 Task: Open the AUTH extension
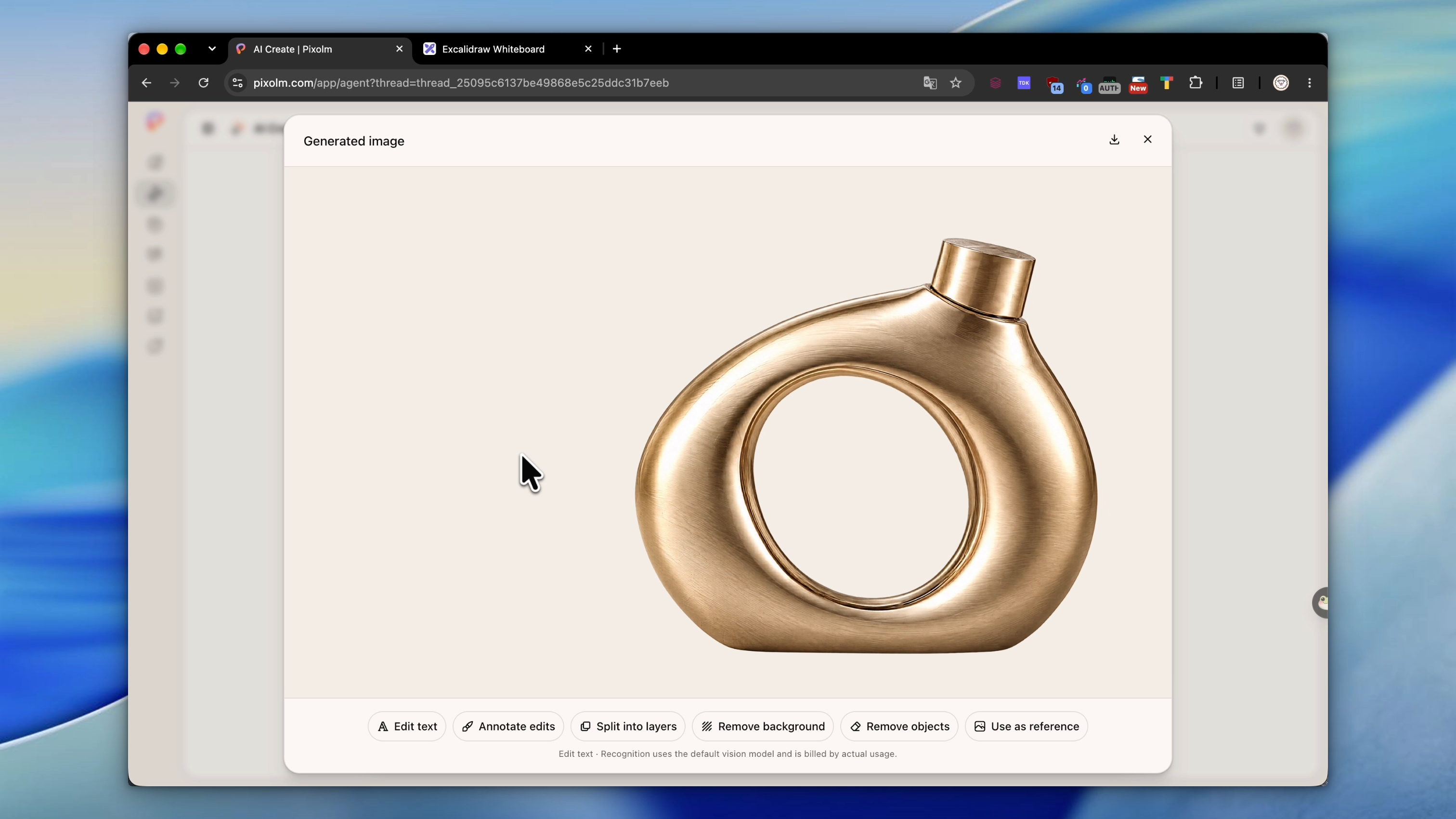1109,84
